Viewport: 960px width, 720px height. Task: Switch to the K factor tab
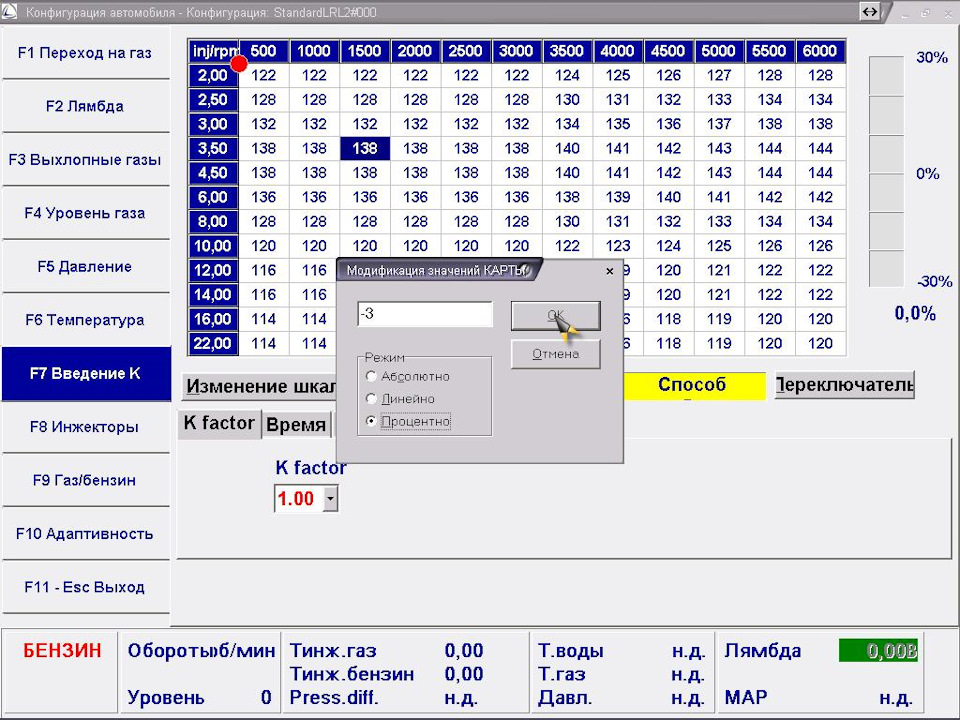[x=219, y=423]
